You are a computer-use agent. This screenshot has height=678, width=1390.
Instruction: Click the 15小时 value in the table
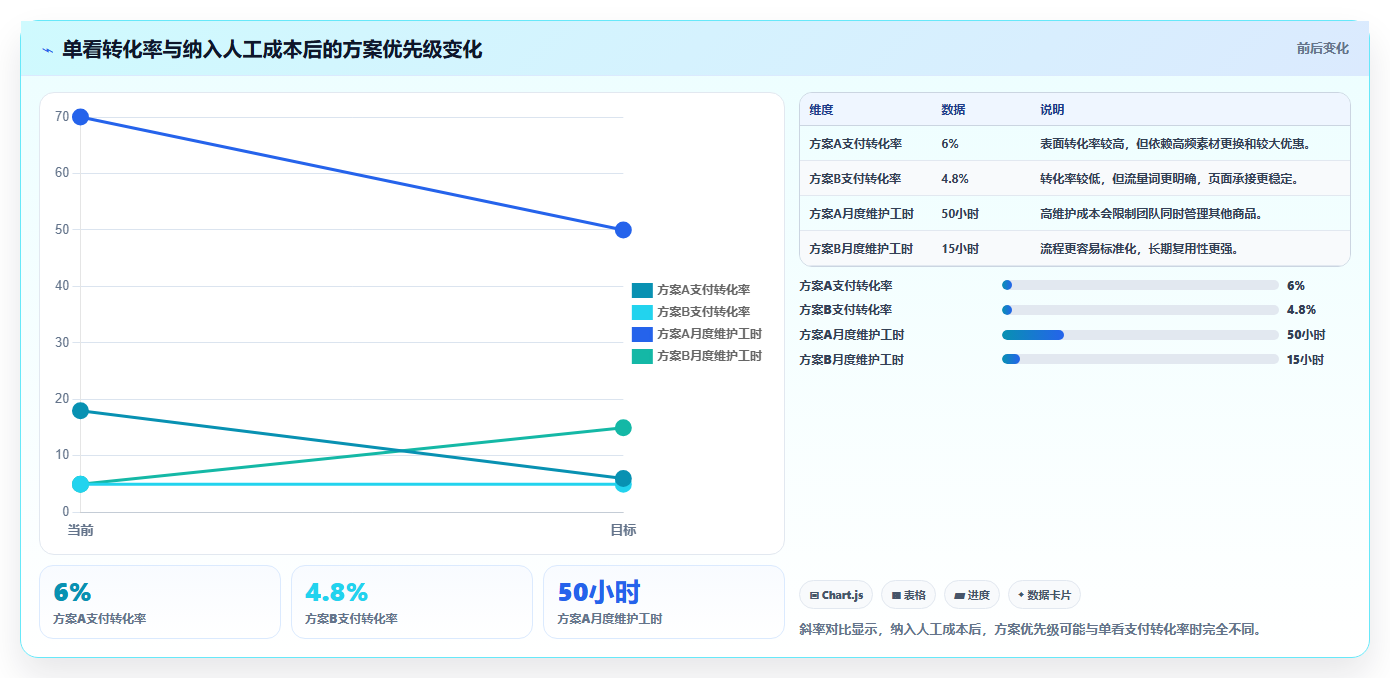(x=960, y=249)
